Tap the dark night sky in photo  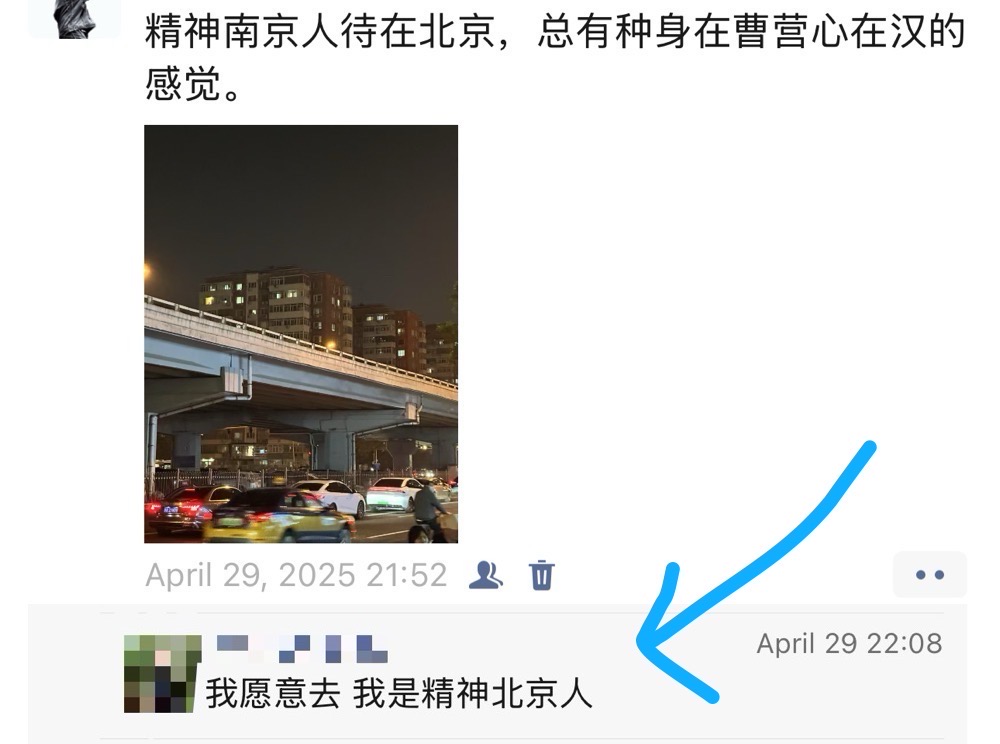tap(301, 198)
